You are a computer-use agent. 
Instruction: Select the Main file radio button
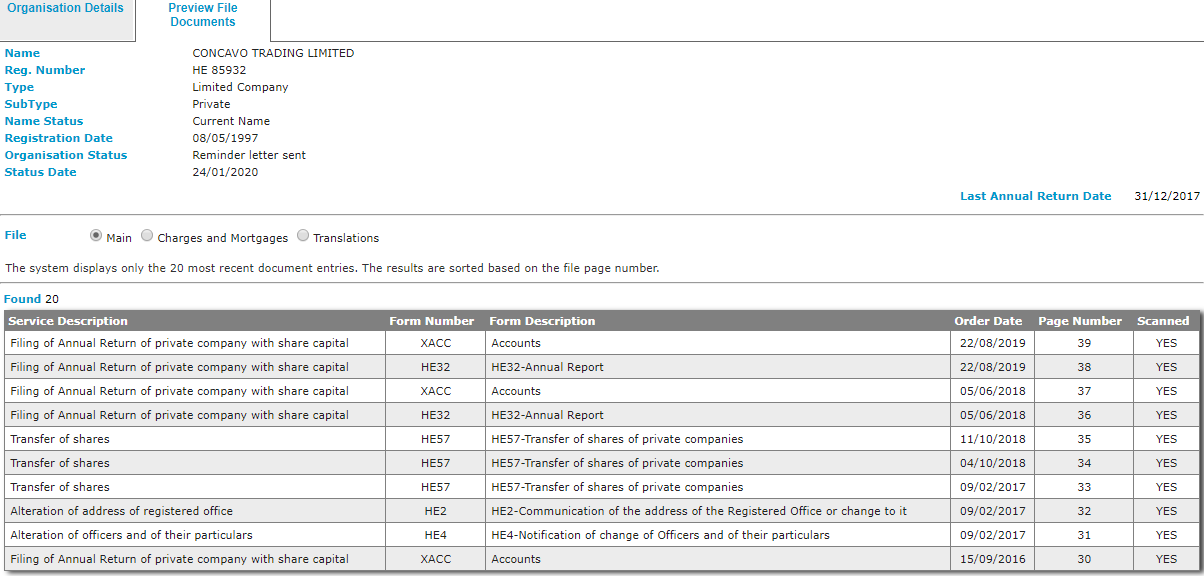pyautogui.click(x=96, y=237)
